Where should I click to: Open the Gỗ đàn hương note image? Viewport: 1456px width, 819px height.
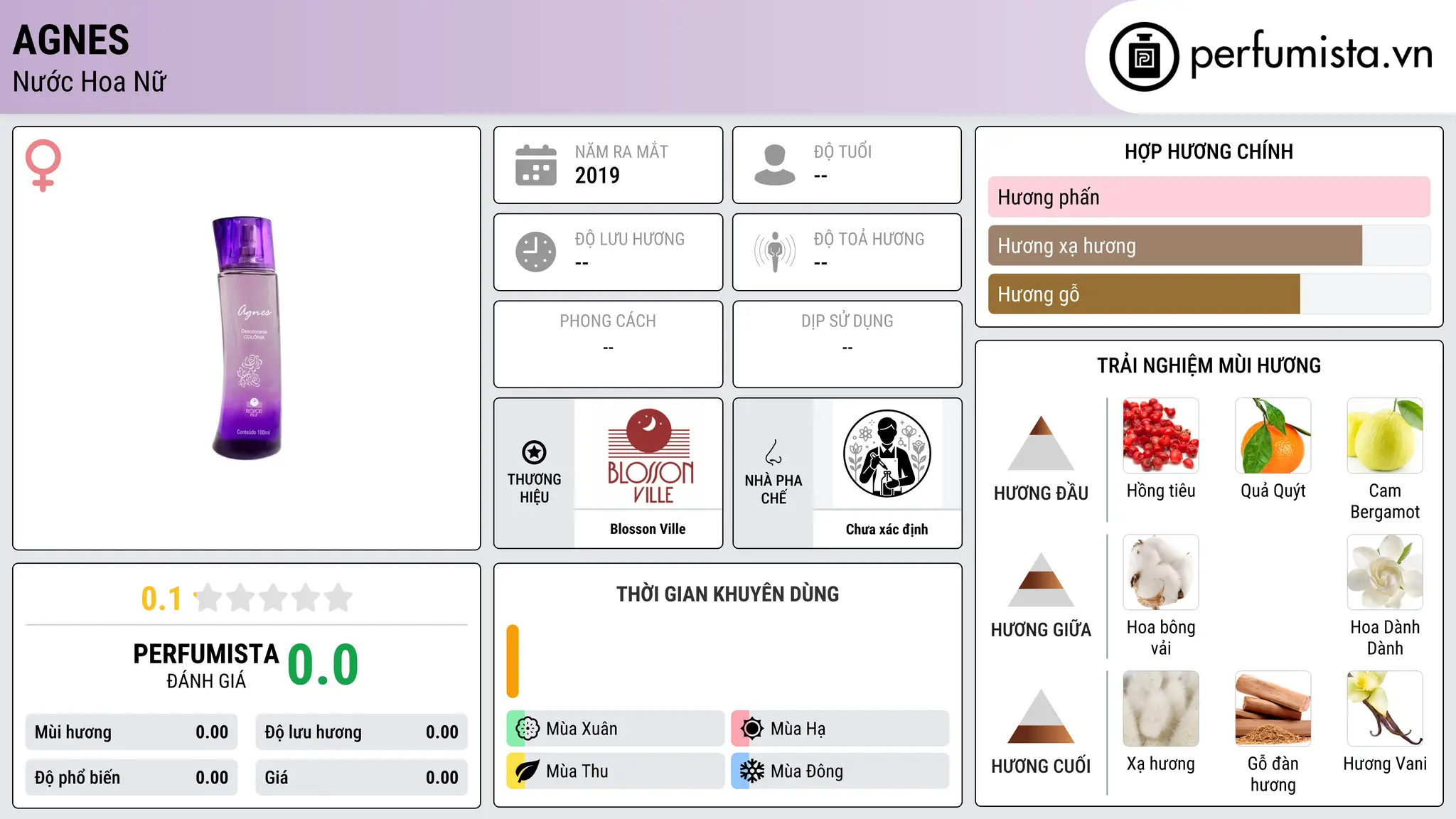point(1273,709)
